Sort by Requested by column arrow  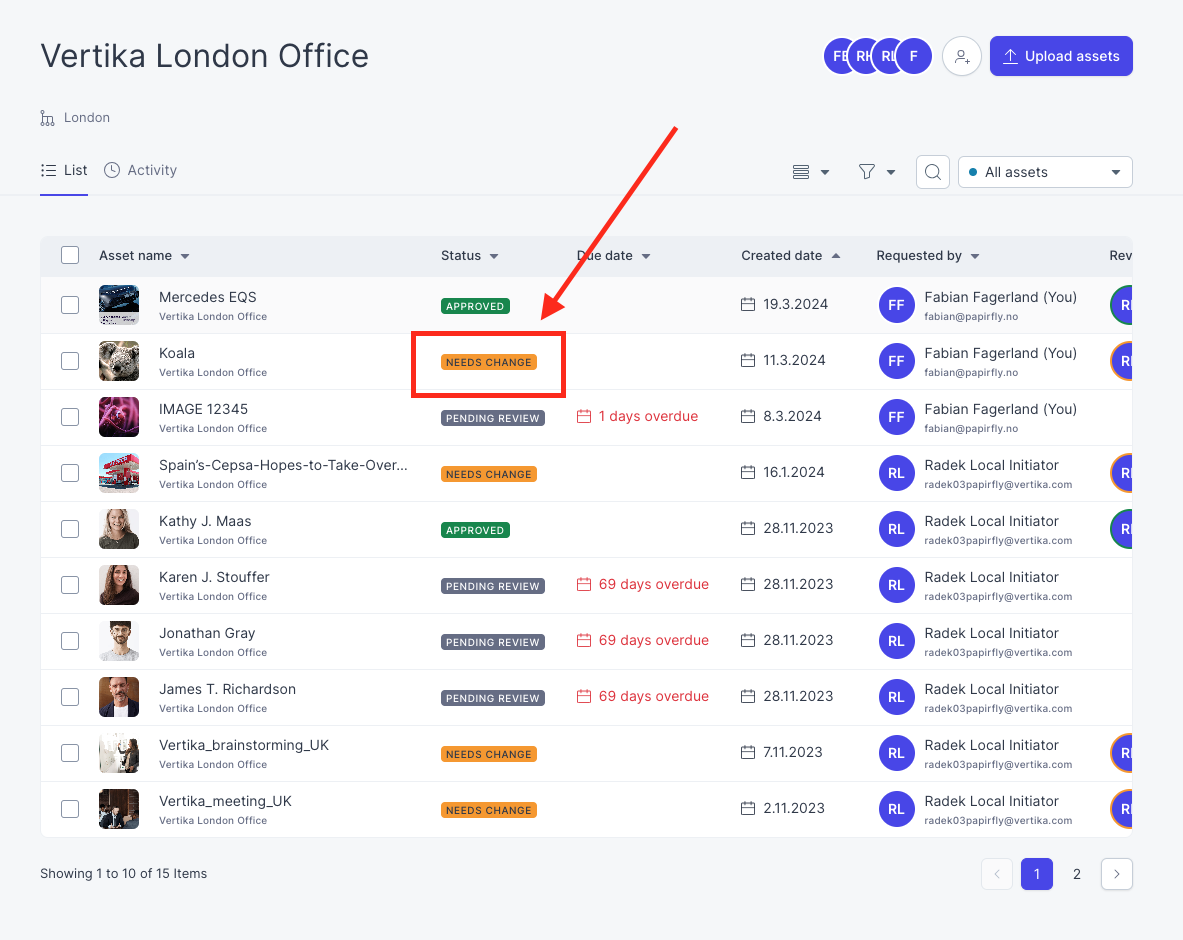(x=975, y=257)
